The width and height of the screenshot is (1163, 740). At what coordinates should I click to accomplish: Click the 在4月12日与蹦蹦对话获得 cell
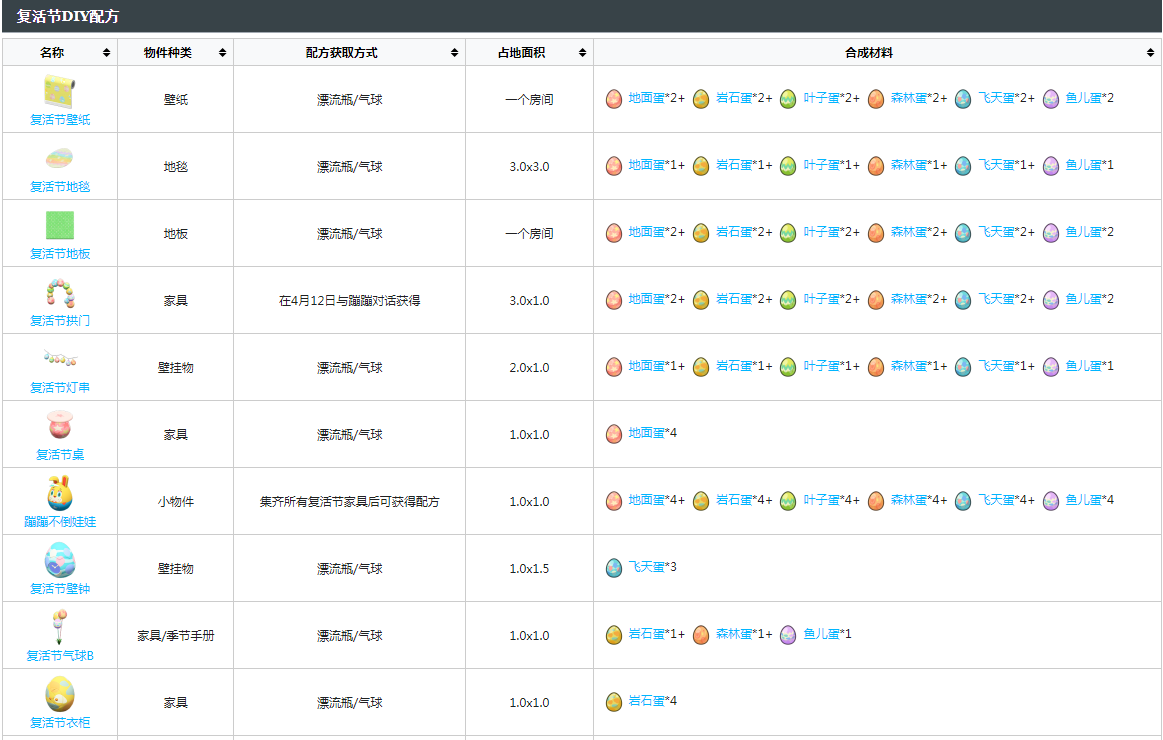(349, 300)
